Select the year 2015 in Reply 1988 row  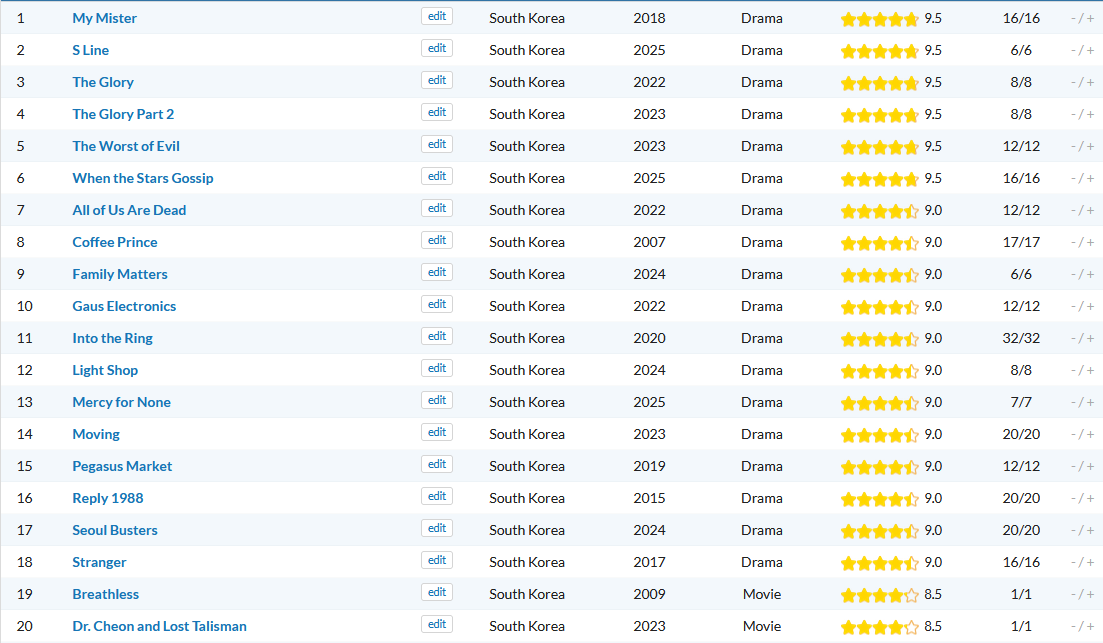click(x=649, y=498)
